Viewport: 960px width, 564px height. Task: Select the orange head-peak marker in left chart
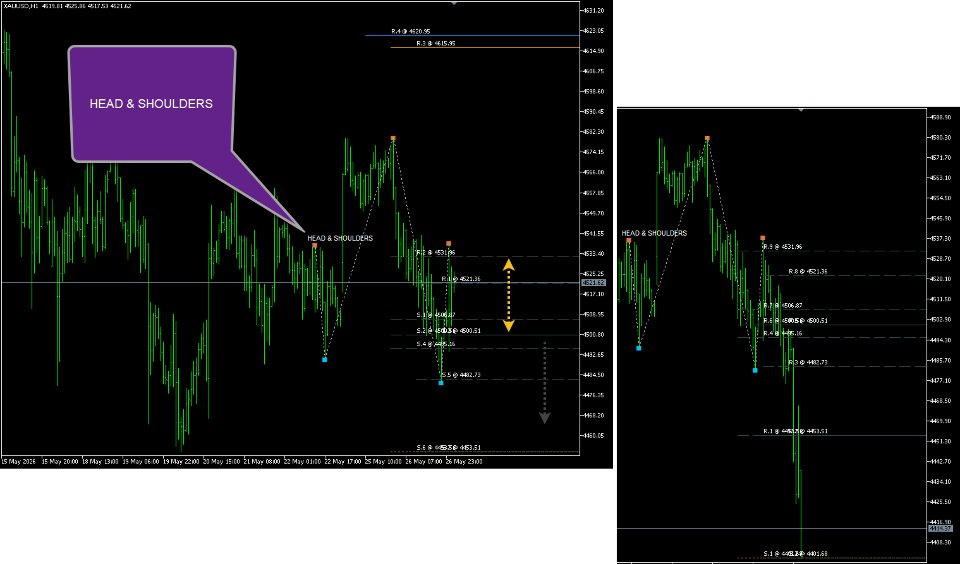click(x=393, y=138)
